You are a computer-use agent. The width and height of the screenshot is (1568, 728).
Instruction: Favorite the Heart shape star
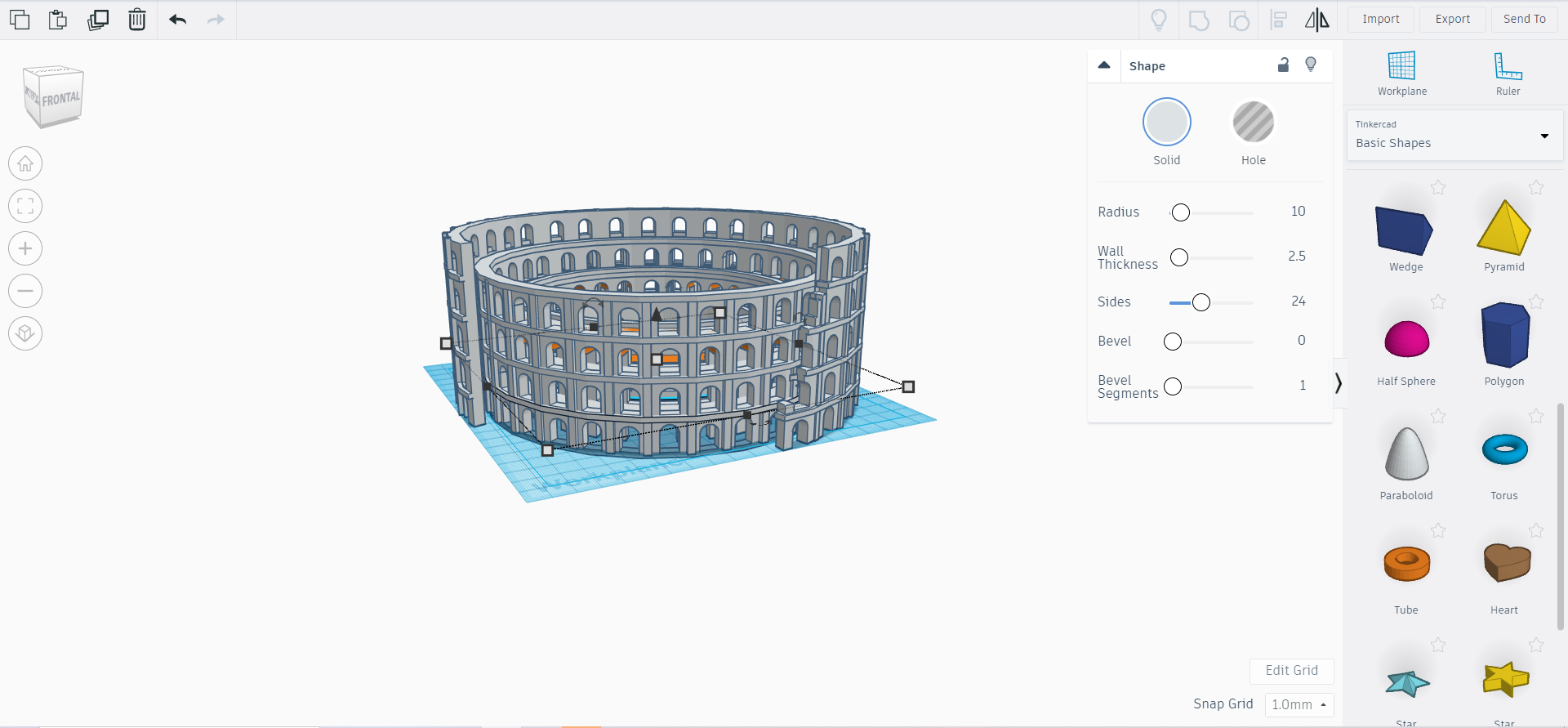[1536, 531]
